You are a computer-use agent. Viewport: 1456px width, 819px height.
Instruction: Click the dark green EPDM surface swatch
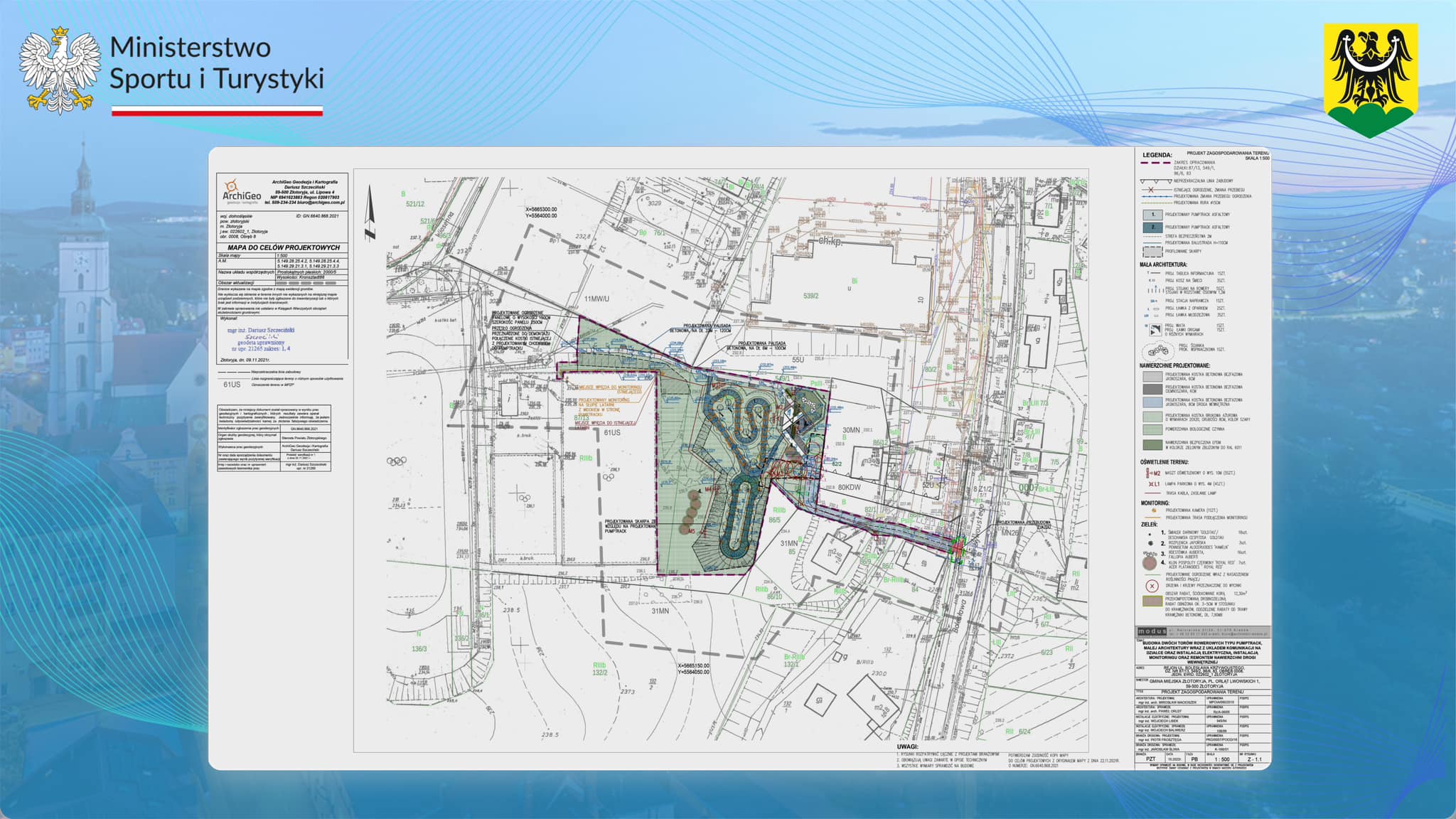pos(1152,445)
